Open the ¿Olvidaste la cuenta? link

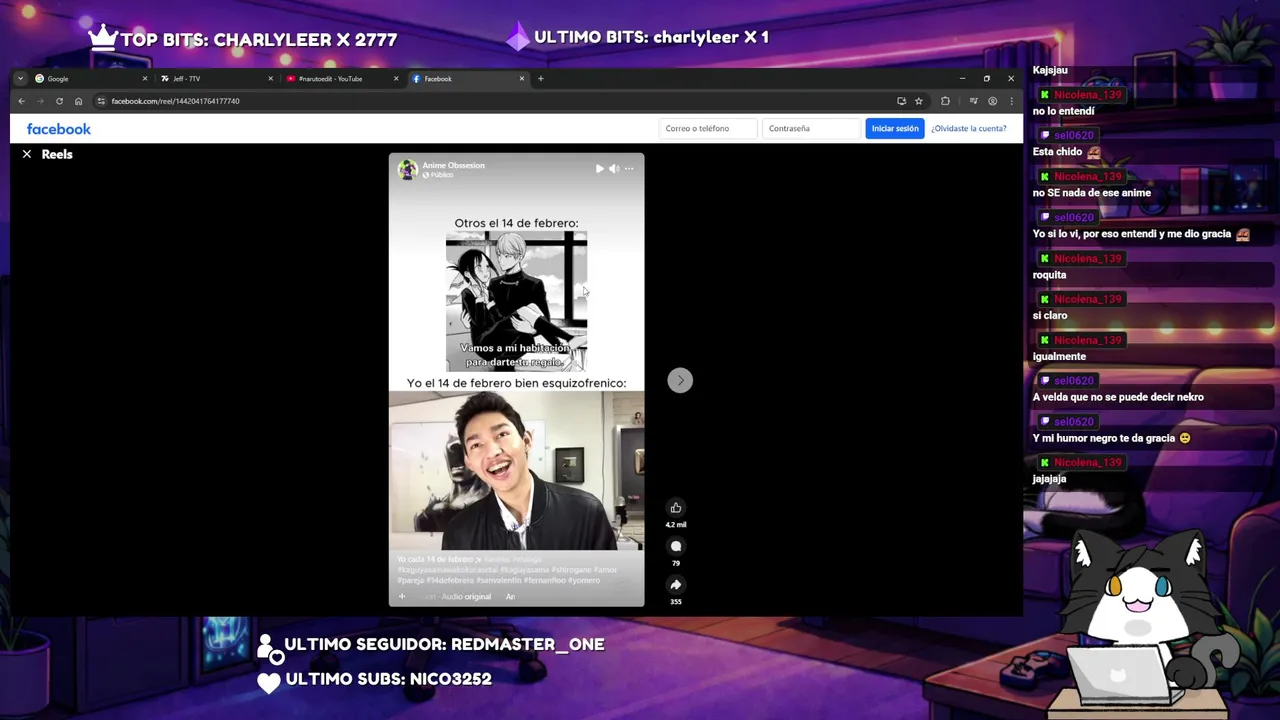pos(968,128)
